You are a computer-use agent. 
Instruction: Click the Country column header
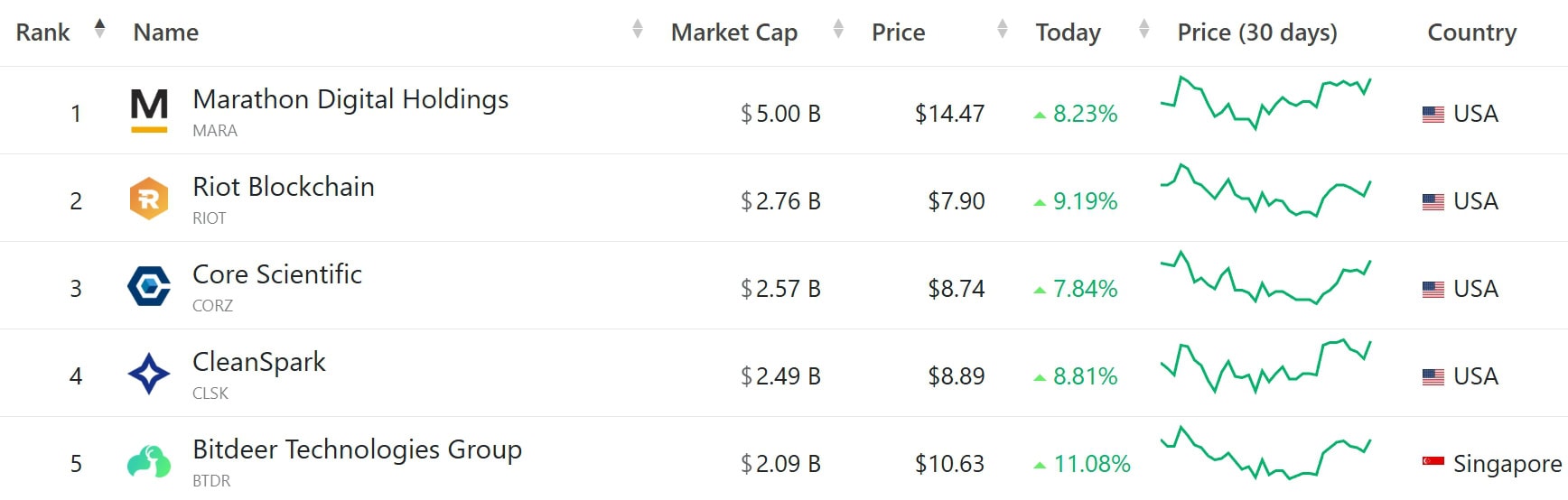tap(1471, 32)
